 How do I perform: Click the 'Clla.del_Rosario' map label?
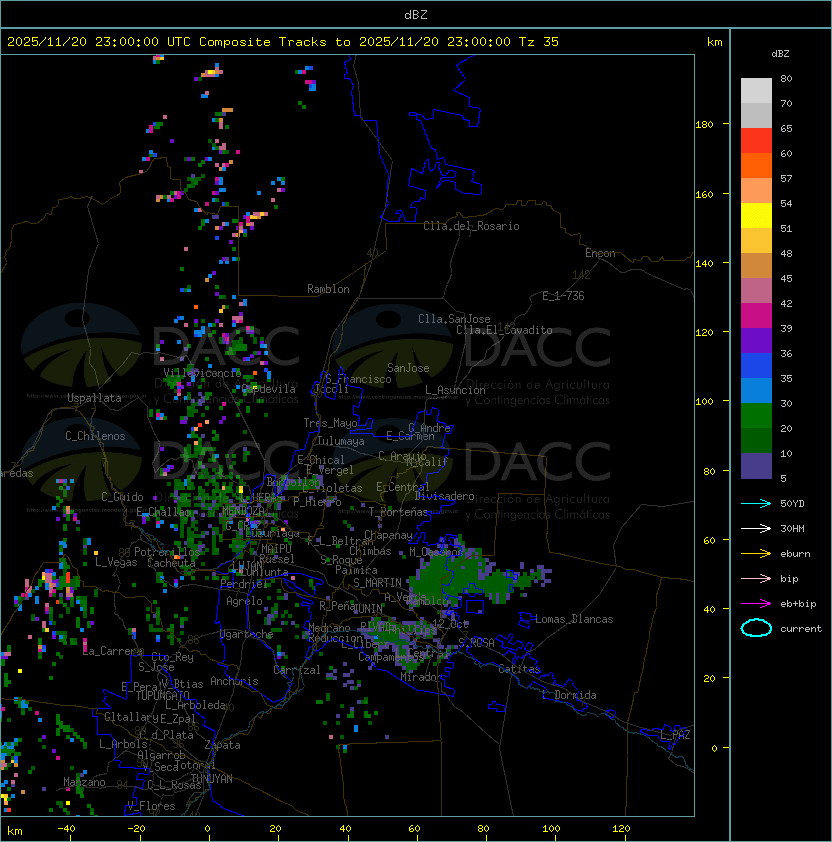tap(471, 226)
